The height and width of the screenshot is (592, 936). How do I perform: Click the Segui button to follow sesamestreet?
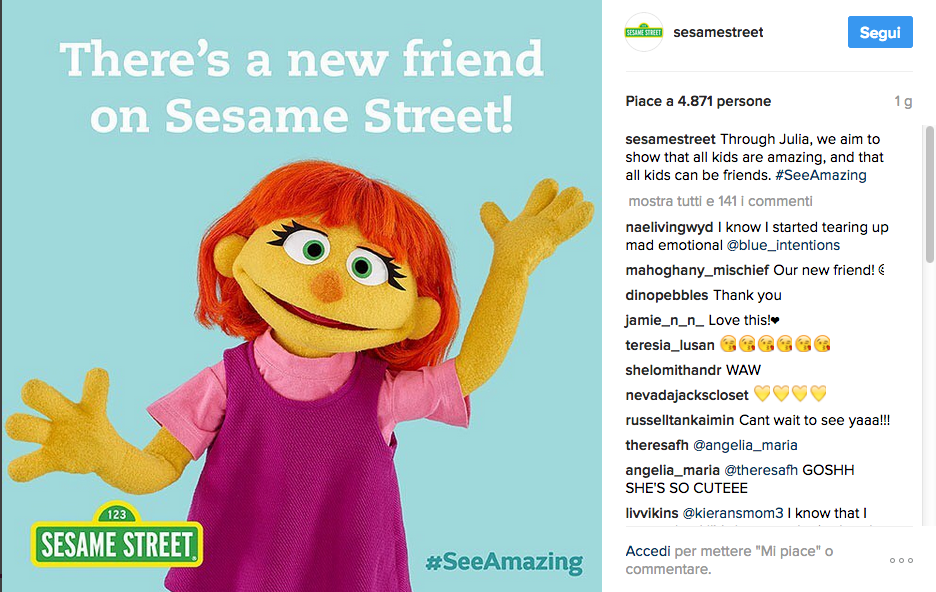[879, 31]
